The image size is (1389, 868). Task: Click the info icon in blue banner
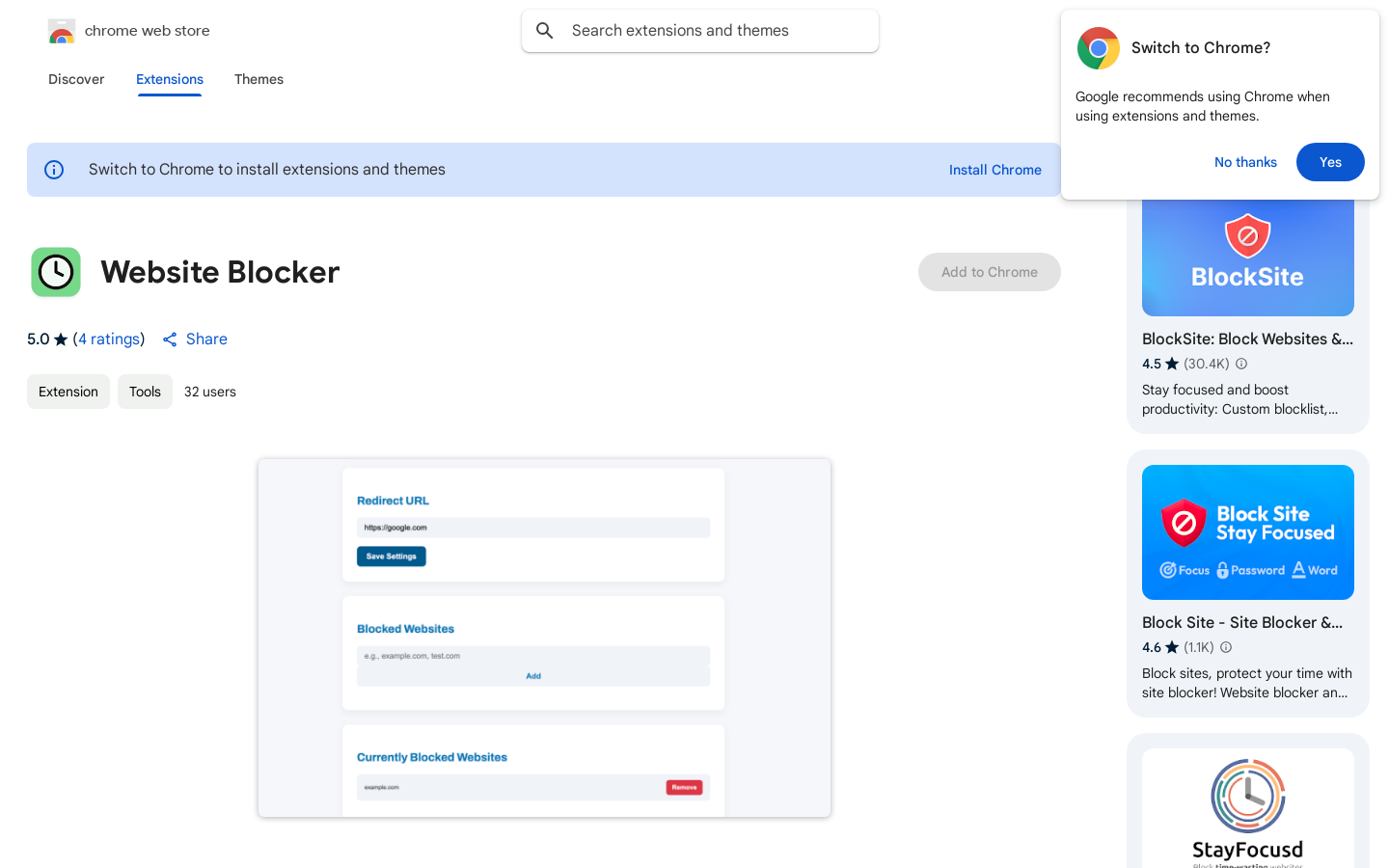coord(54,170)
